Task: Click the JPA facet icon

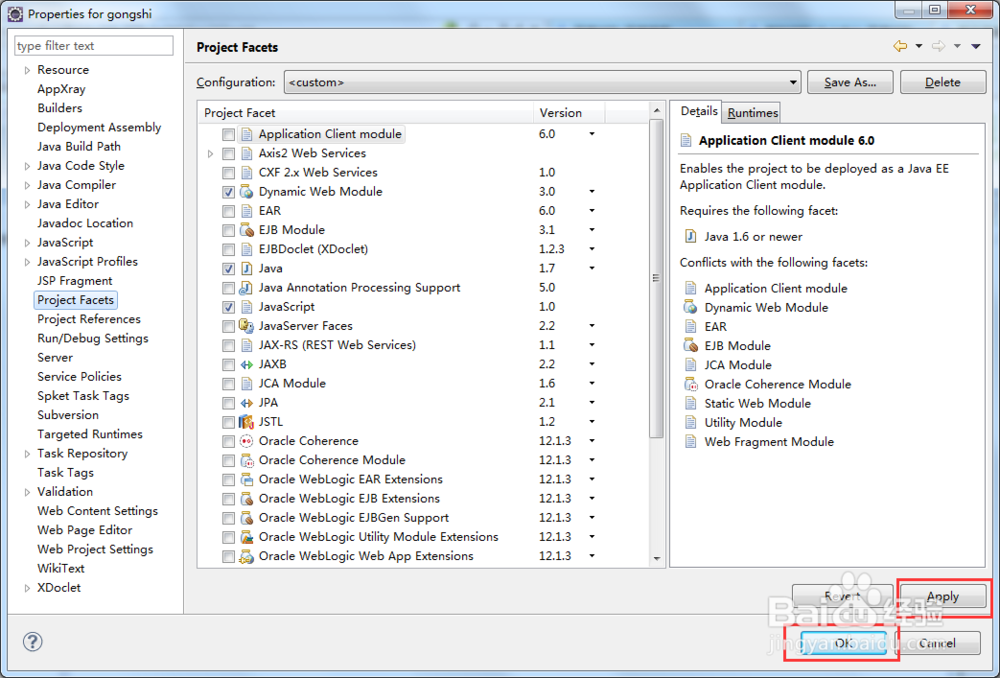Action: point(246,402)
